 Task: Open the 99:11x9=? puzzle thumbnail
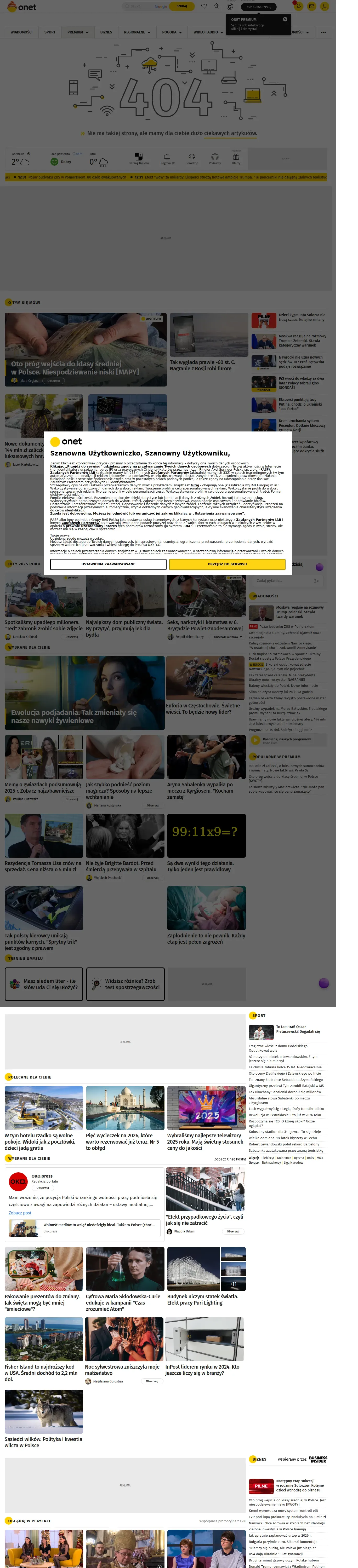206,835
